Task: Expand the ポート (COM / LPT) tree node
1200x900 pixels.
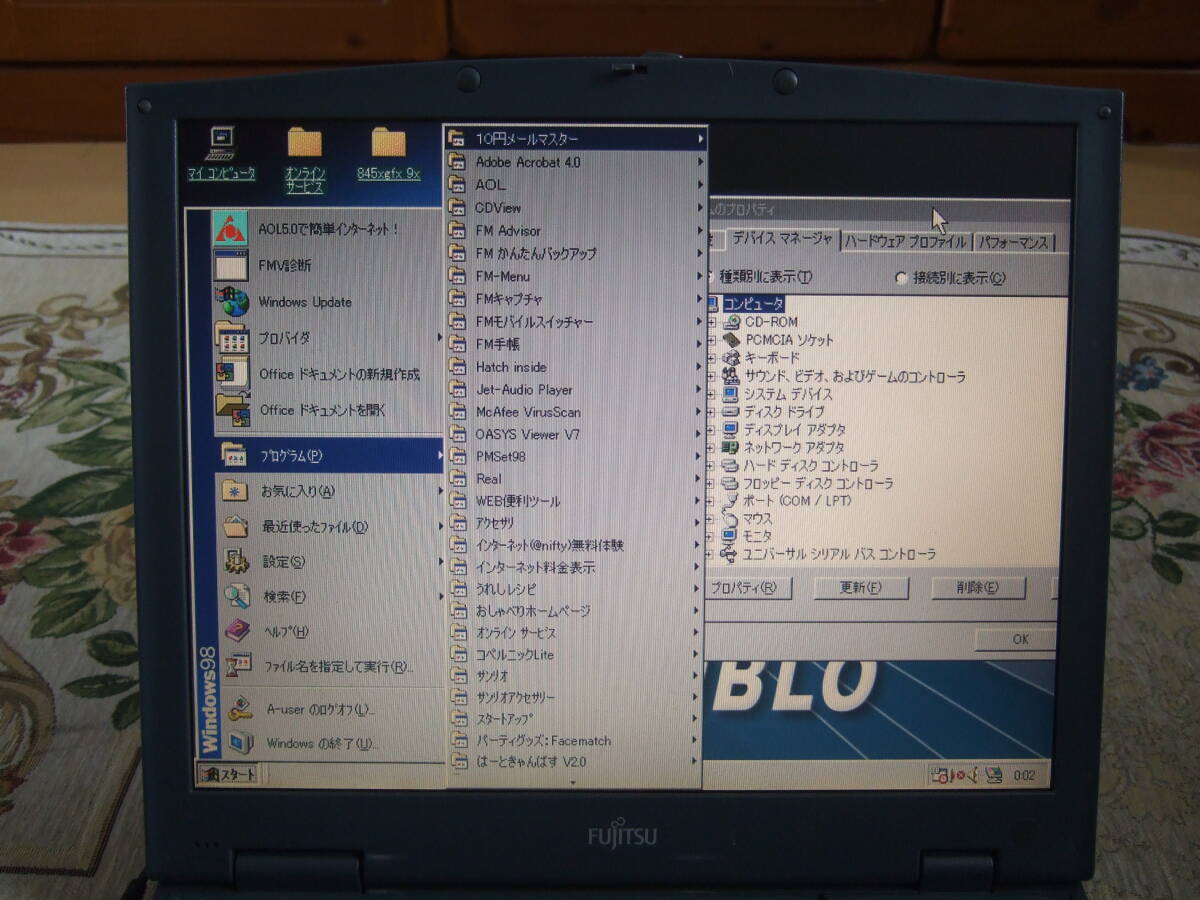Action: (710, 501)
